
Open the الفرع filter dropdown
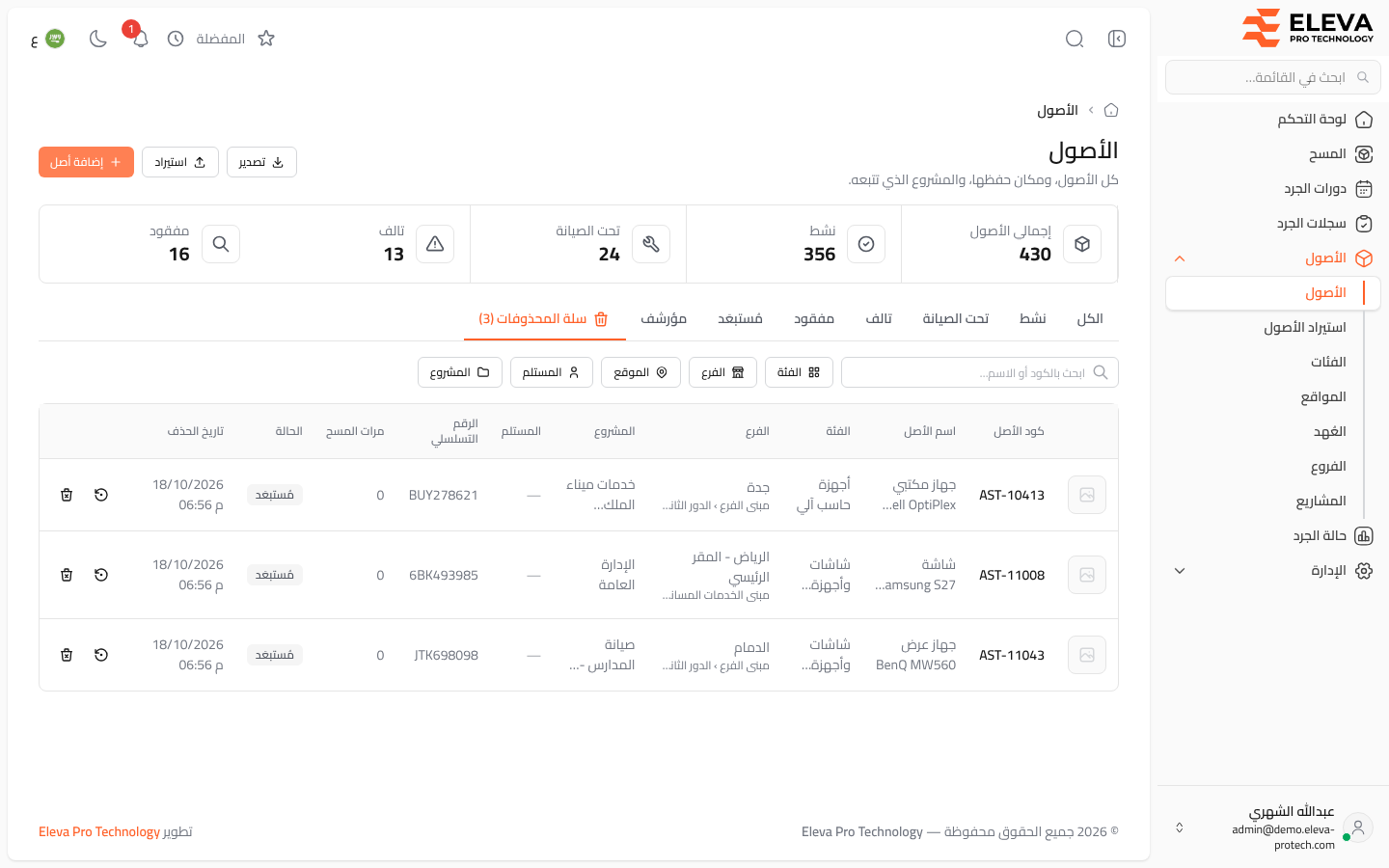[x=722, y=372]
